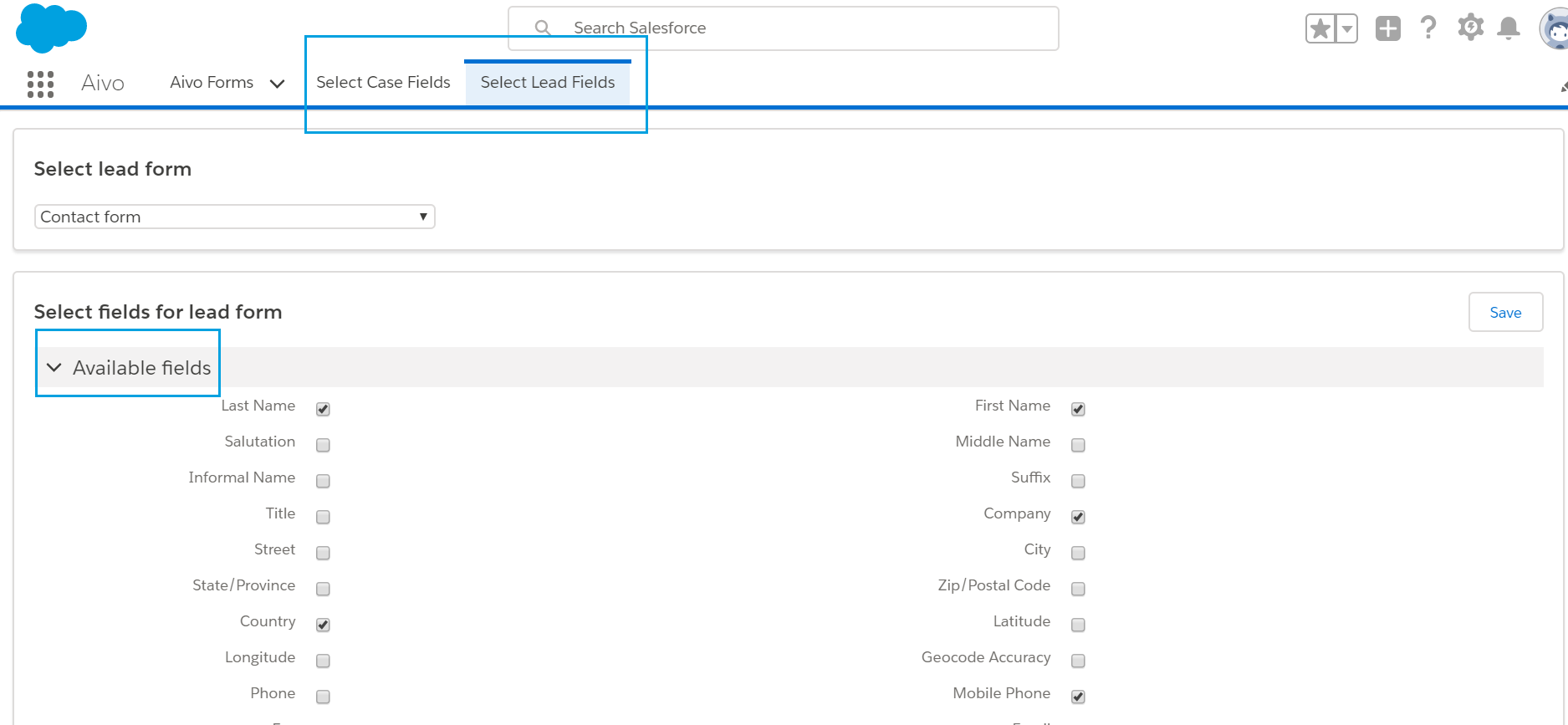This screenshot has width=1568, height=725.
Task: Click the Zip/Postal Code label
Action: (x=994, y=585)
